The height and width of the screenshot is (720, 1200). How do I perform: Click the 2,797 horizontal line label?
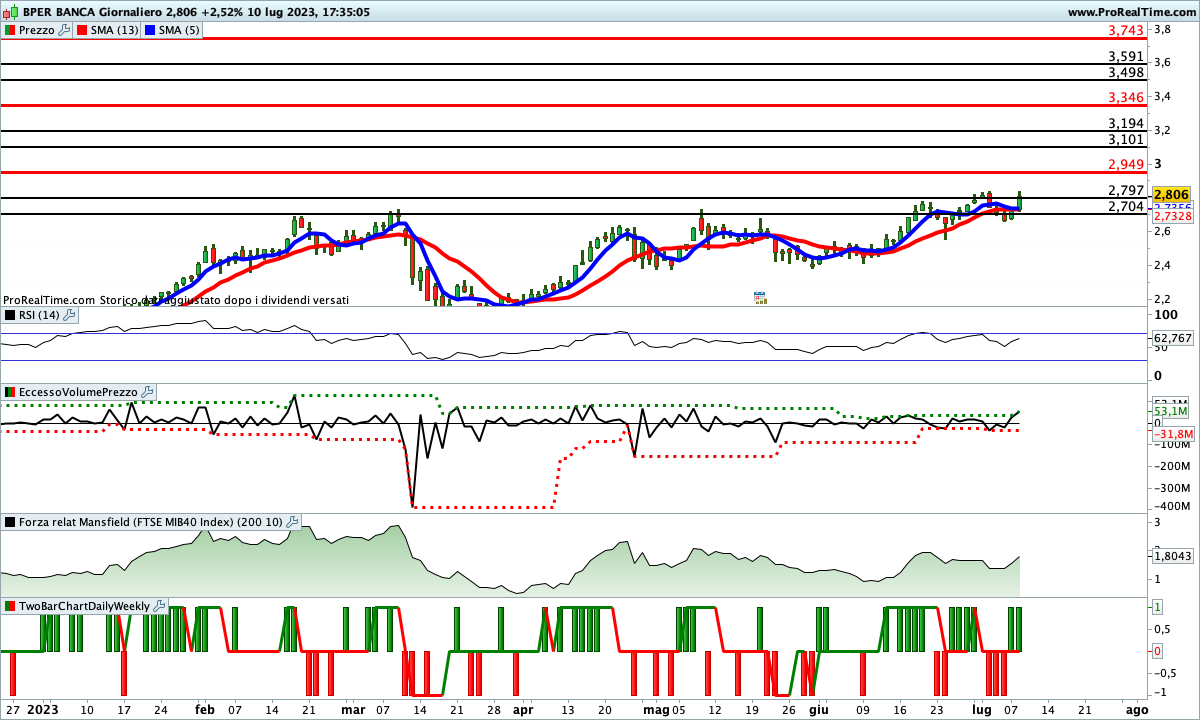coord(1126,190)
